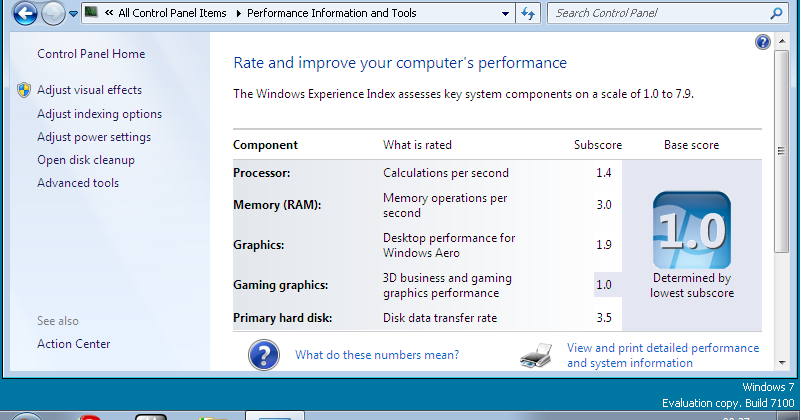
Task: Click the Windows Experience Index description text
Action: coord(463,94)
